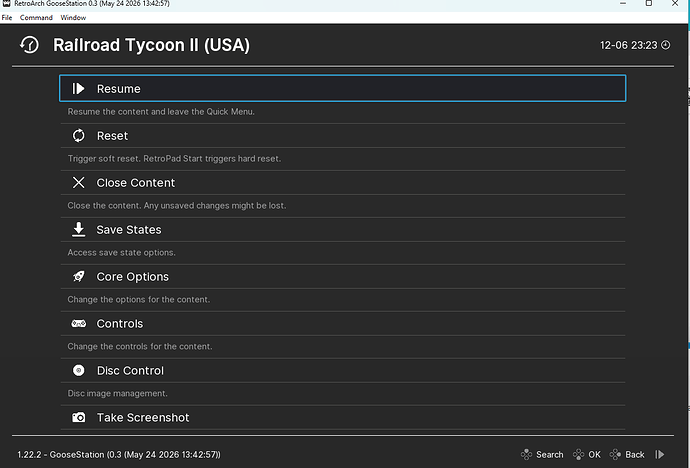Minimize the RetroArch window
Viewport: 690px width, 468px height.
(623, 4)
